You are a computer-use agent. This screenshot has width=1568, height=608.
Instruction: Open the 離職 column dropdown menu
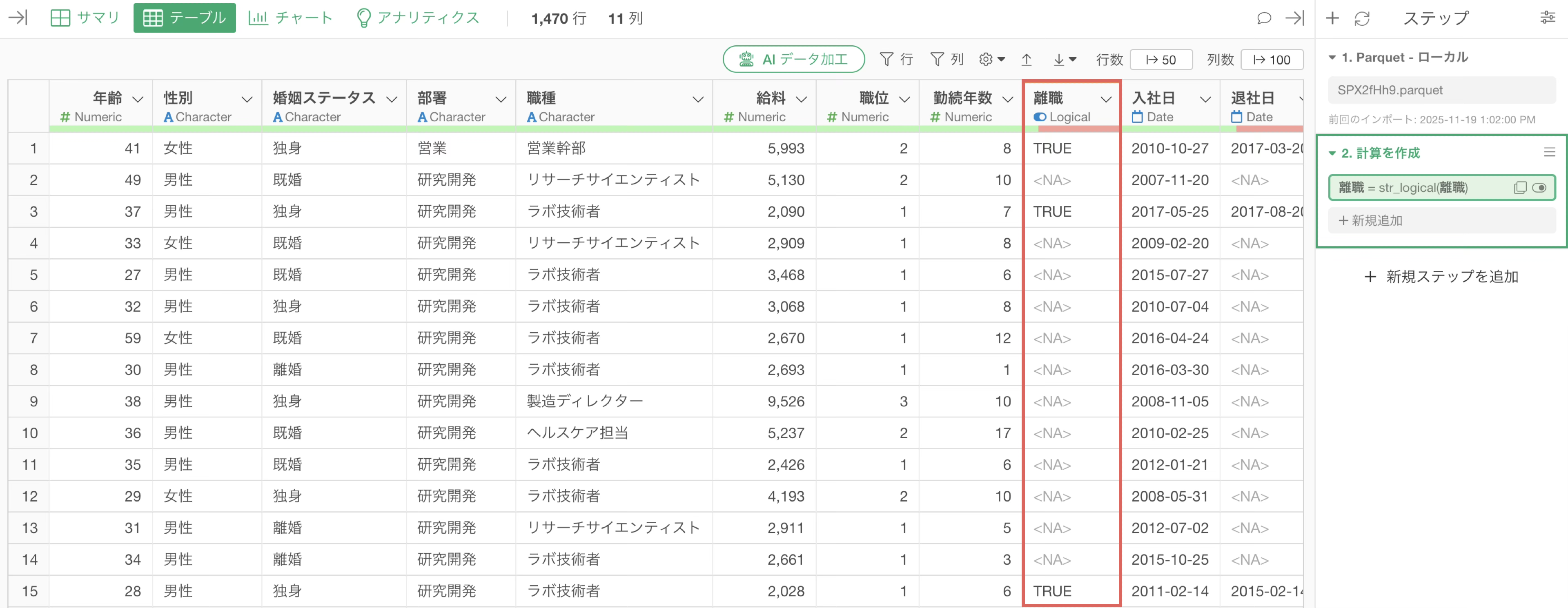pyautogui.click(x=1106, y=99)
